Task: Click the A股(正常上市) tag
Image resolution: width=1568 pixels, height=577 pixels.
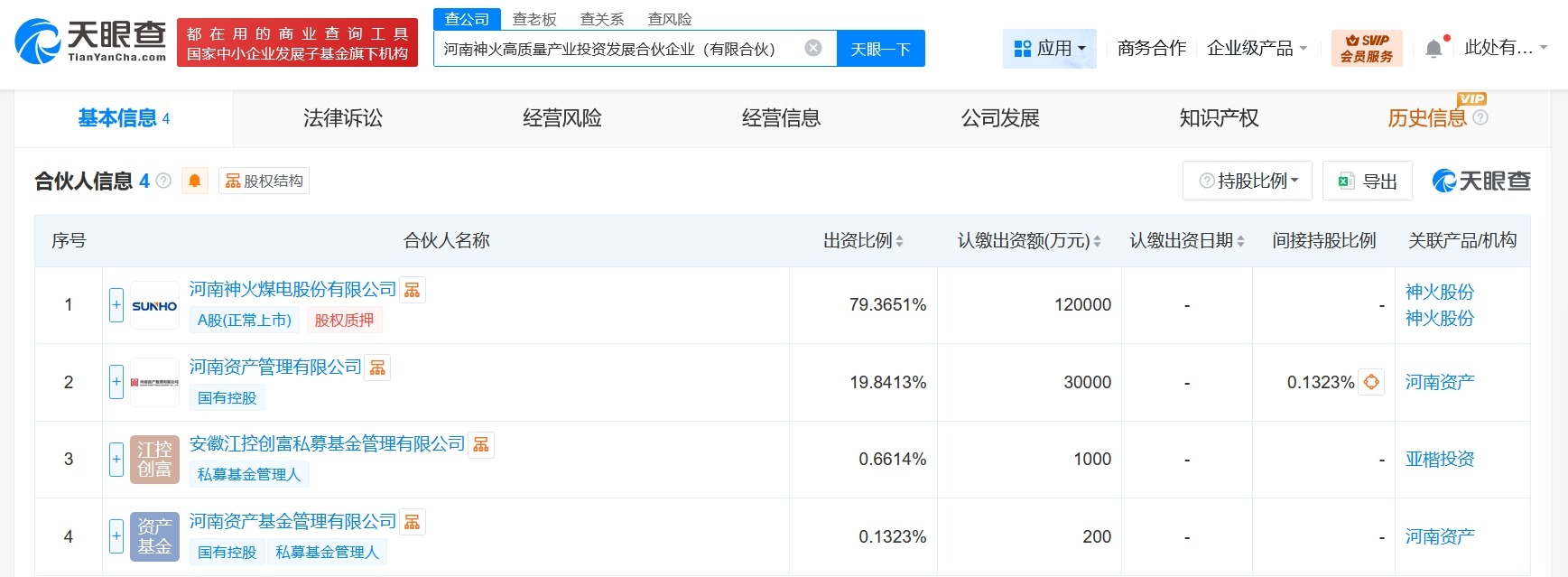Action: 245,320
